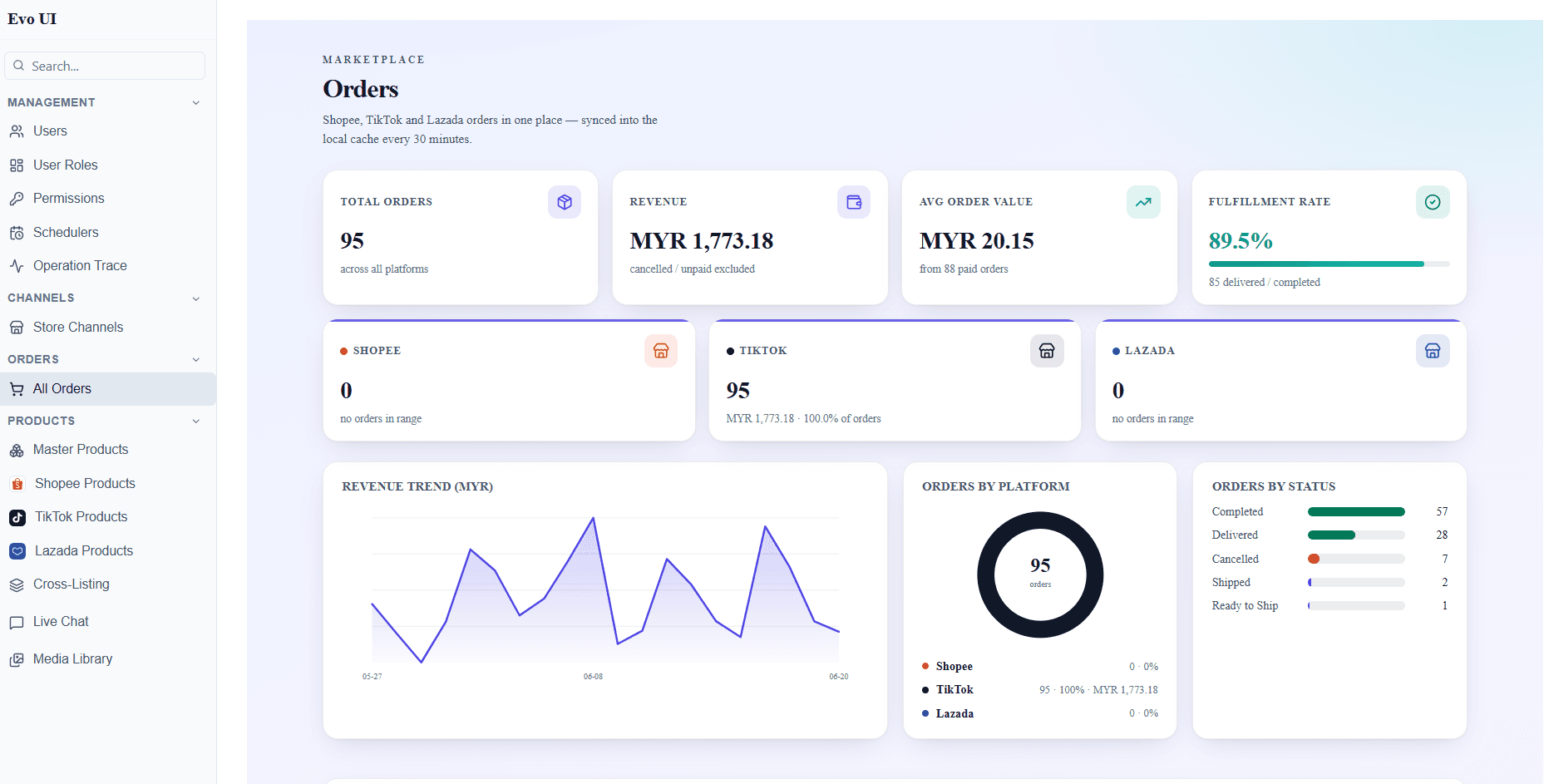
Task: Select Operation Trace menu item
Action: [108, 266]
